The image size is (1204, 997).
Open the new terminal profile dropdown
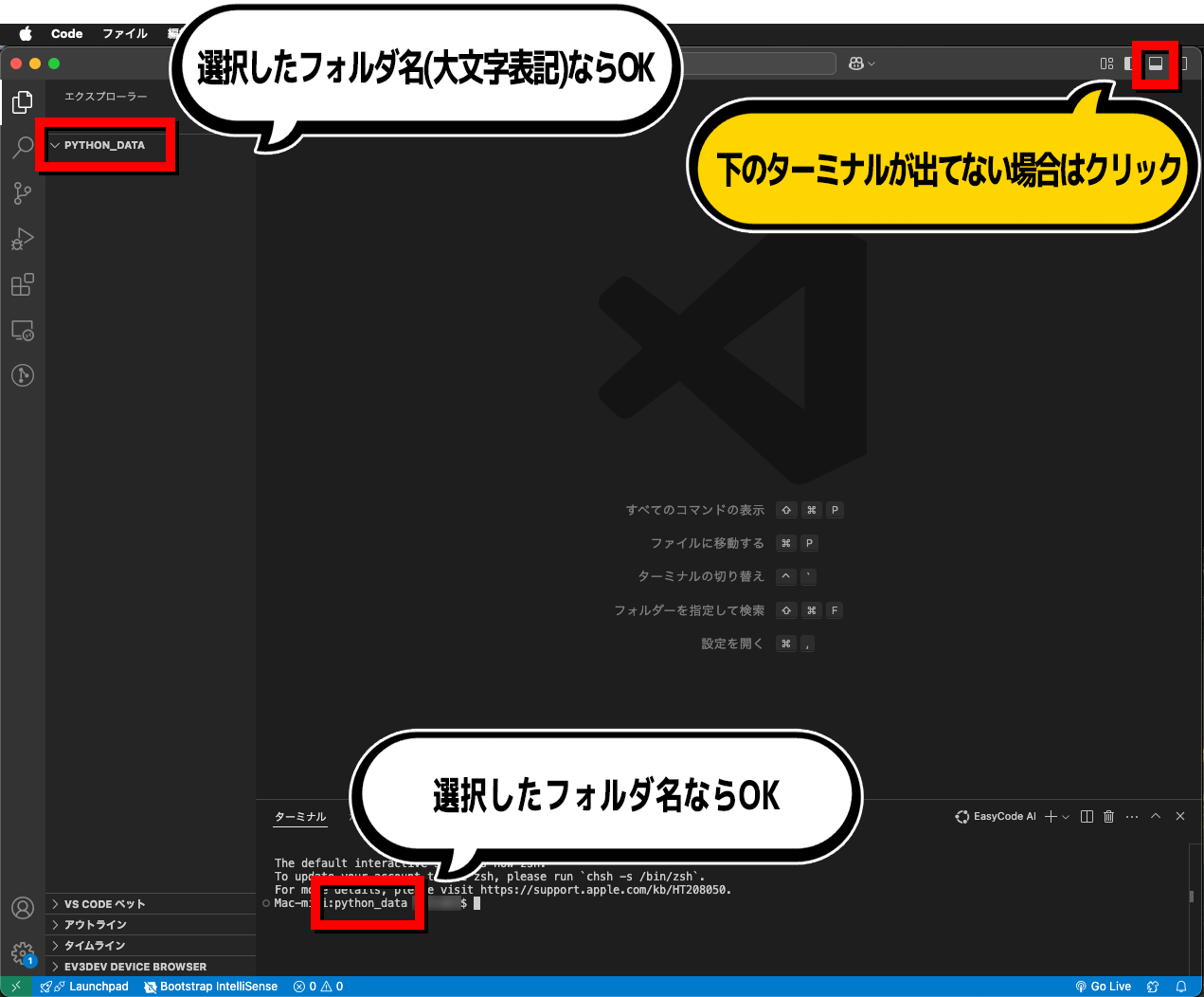pyautogui.click(x=1066, y=816)
